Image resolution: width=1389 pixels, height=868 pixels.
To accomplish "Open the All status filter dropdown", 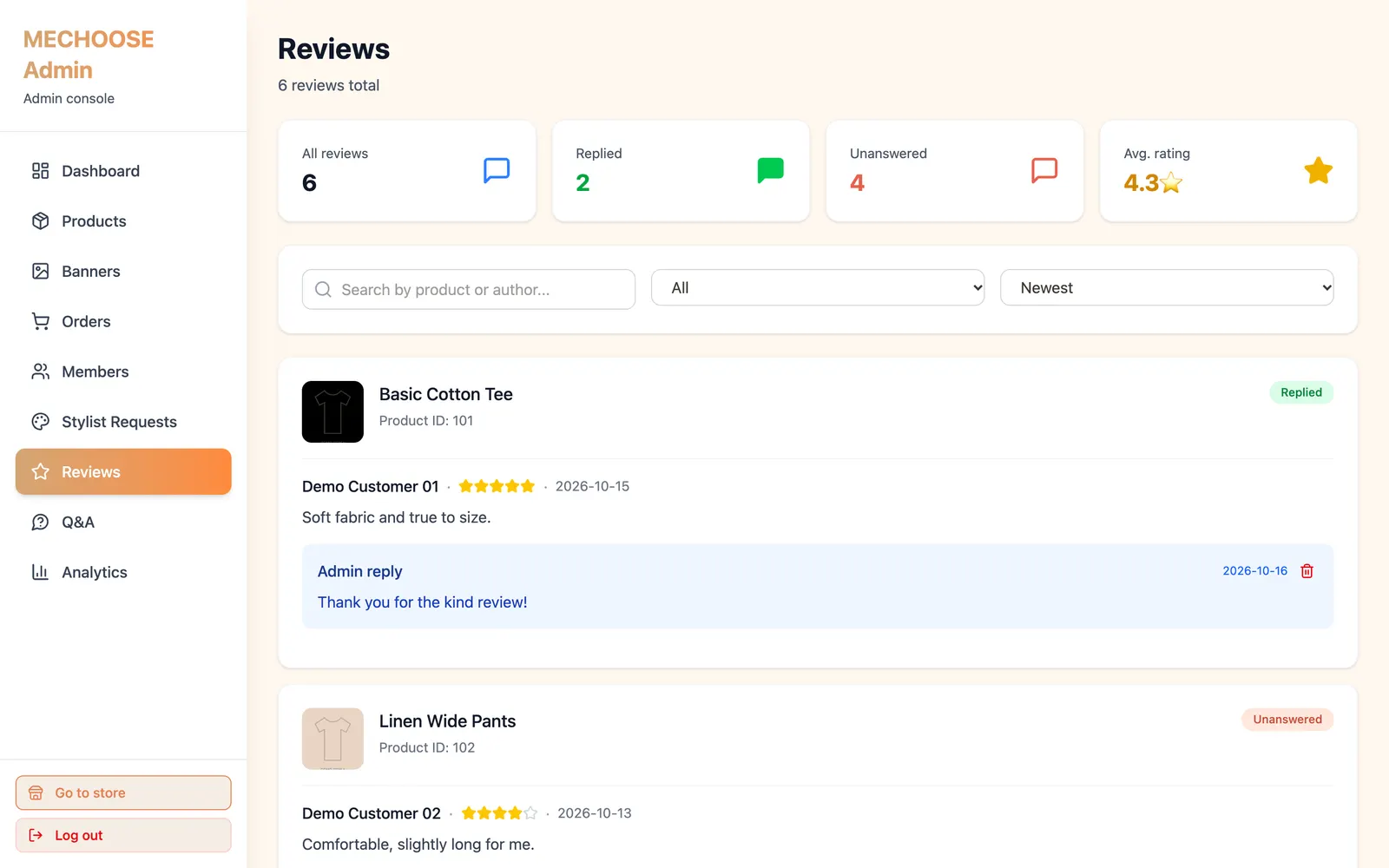I will pos(818,288).
